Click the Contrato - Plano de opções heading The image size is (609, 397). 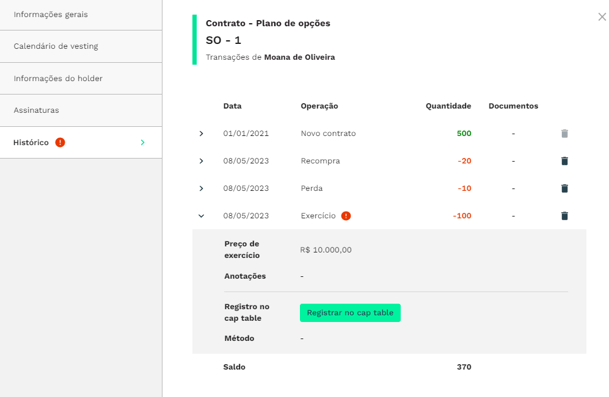pyautogui.click(x=268, y=23)
